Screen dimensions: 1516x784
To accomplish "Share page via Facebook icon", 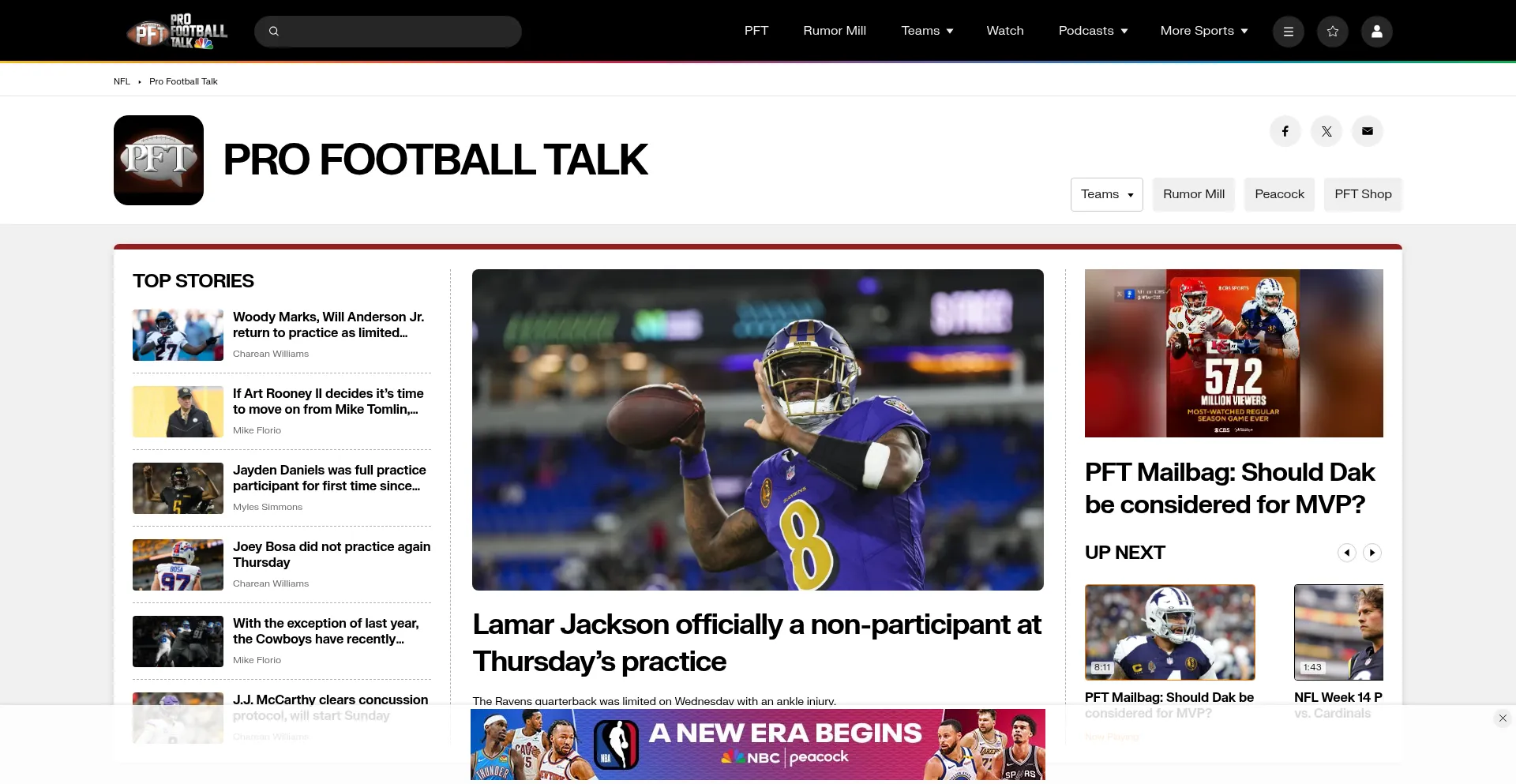I will tap(1285, 131).
